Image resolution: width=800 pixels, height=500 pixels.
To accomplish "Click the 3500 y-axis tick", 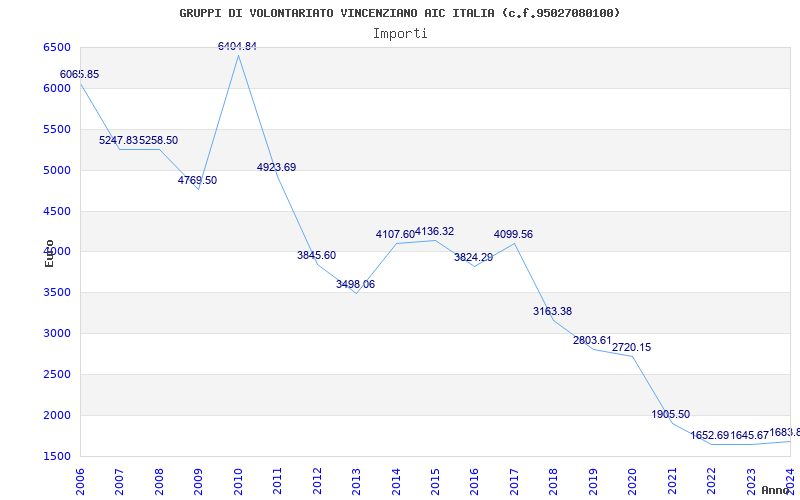I will point(57,292).
